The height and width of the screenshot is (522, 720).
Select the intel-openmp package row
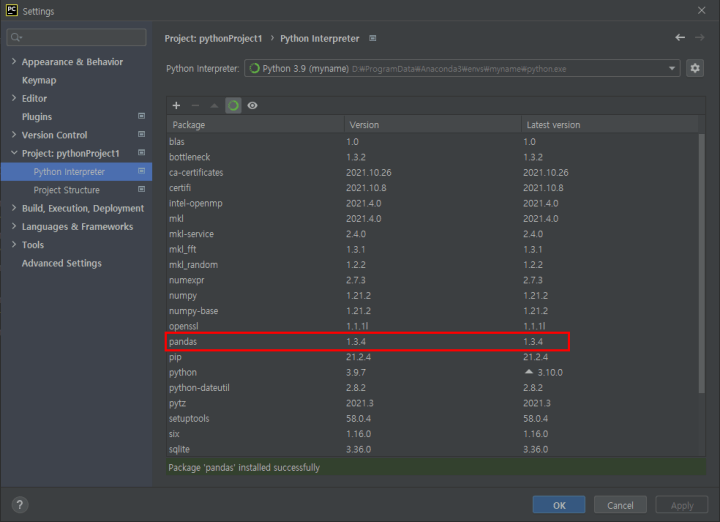433,203
